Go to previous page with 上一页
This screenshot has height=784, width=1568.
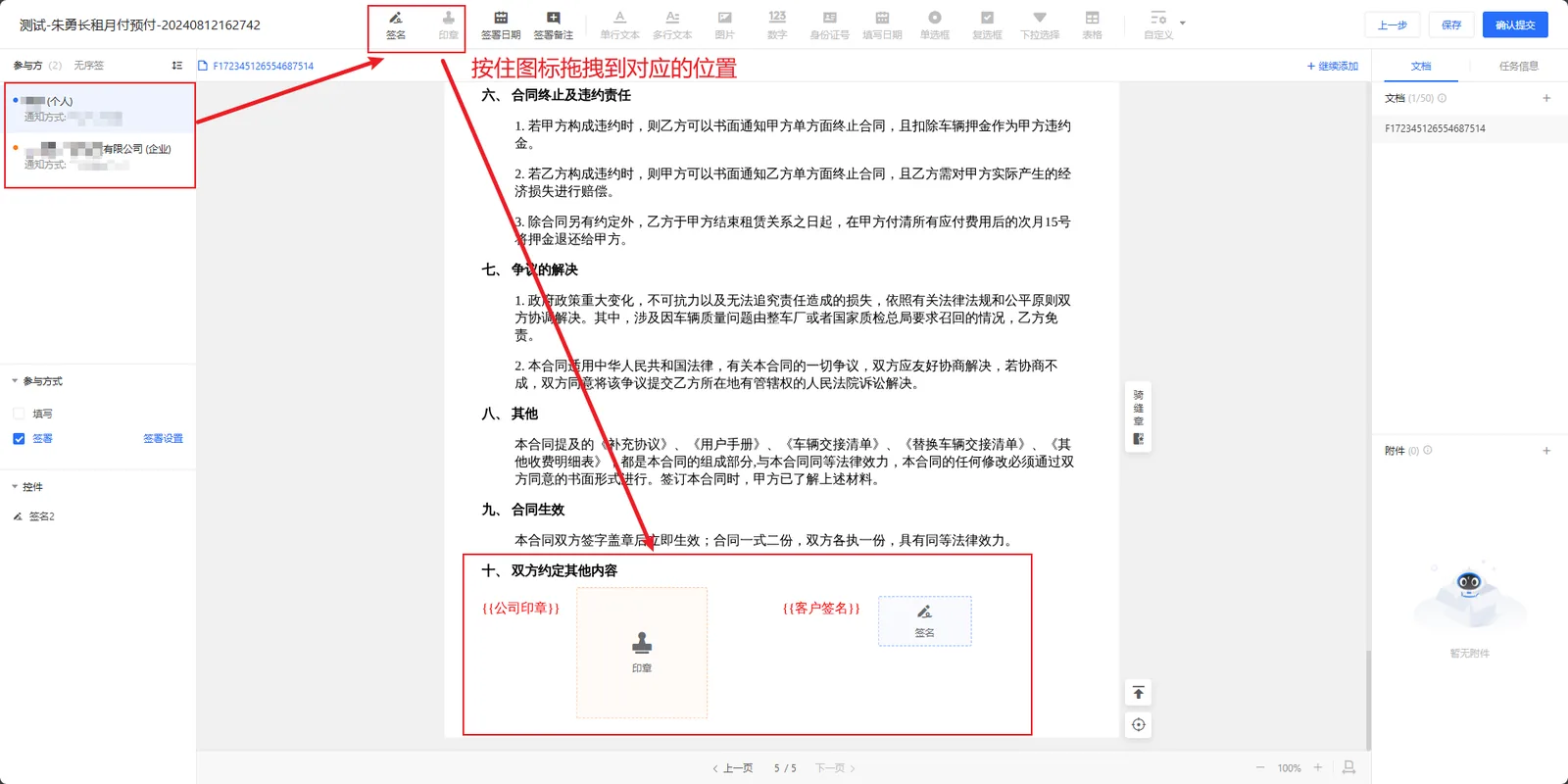coord(732,768)
